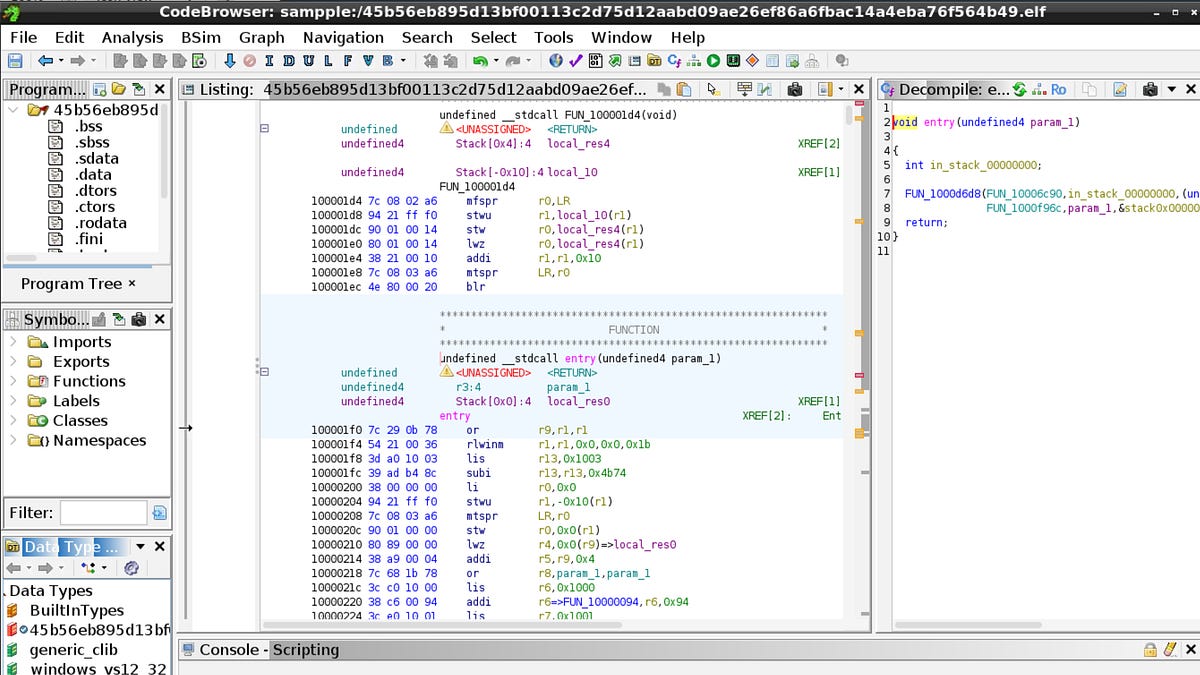Undo with the green undo arrow
Image resolution: width=1200 pixels, height=675 pixels.
click(480, 60)
